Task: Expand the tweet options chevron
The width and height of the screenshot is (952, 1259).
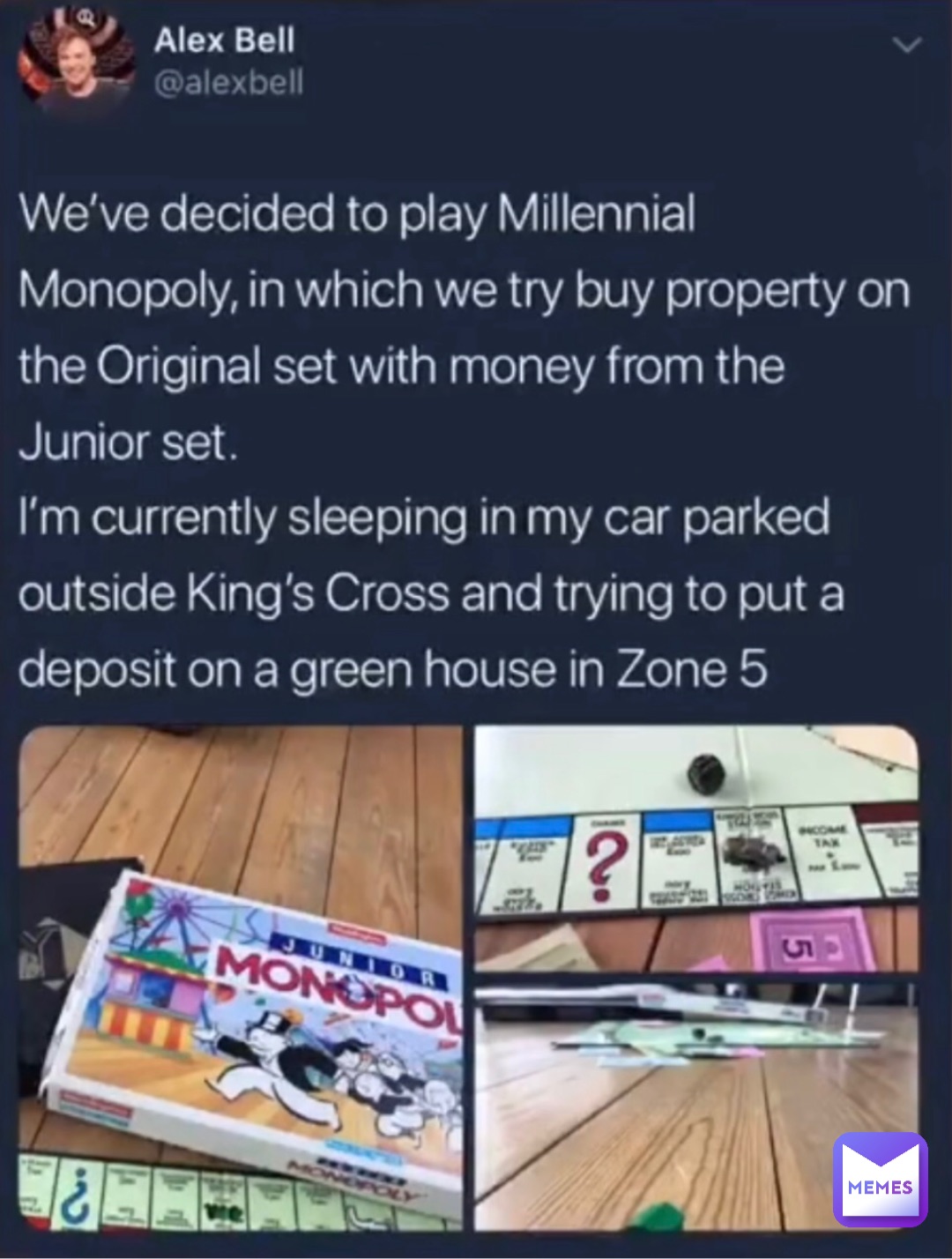Action: click(906, 45)
